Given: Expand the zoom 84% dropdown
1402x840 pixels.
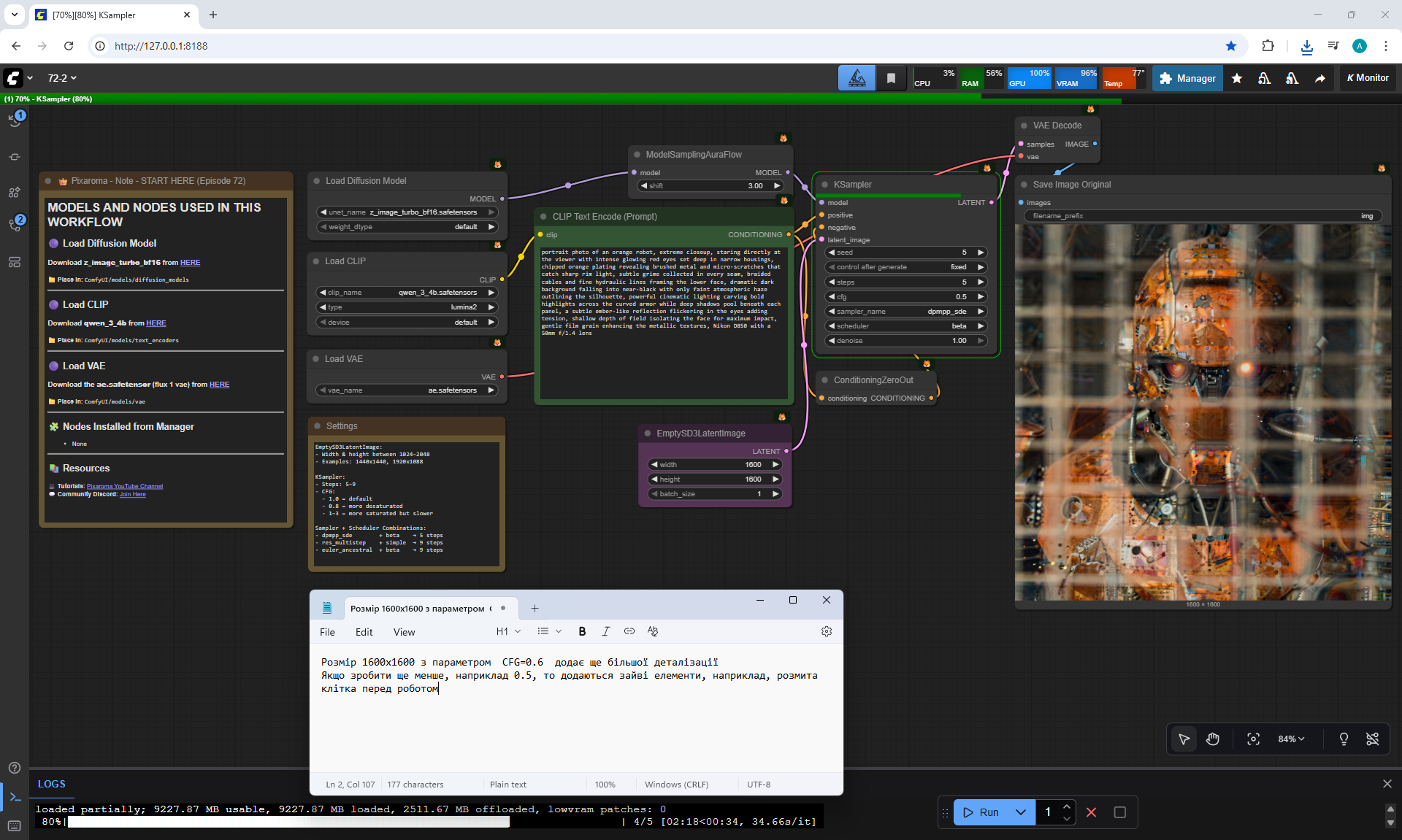Looking at the screenshot, I should pos(1291,739).
